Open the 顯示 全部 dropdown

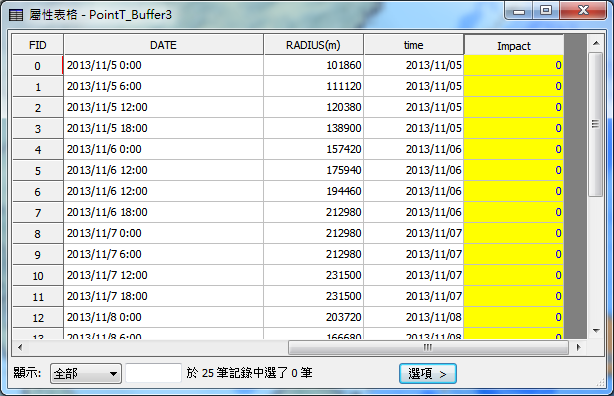[x=86, y=373]
